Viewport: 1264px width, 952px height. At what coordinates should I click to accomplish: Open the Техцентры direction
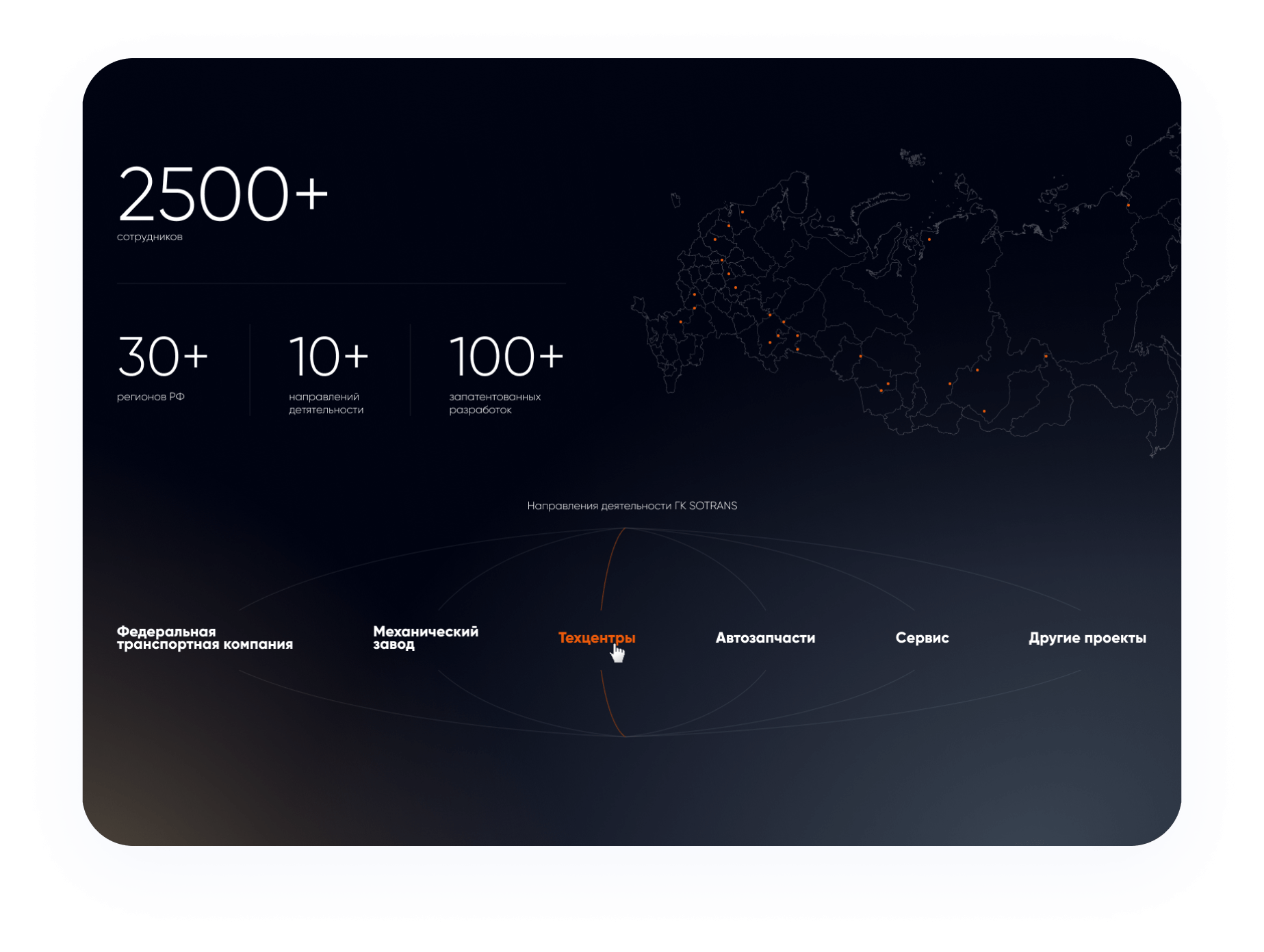click(596, 638)
